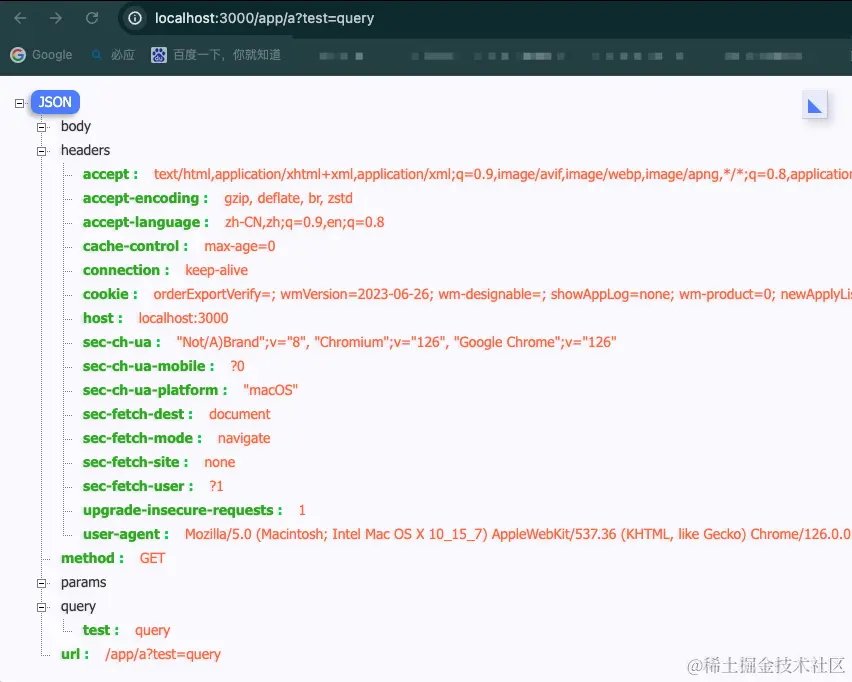Click the blue corner triangle icon
852x682 pixels.
tap(815, 105)
